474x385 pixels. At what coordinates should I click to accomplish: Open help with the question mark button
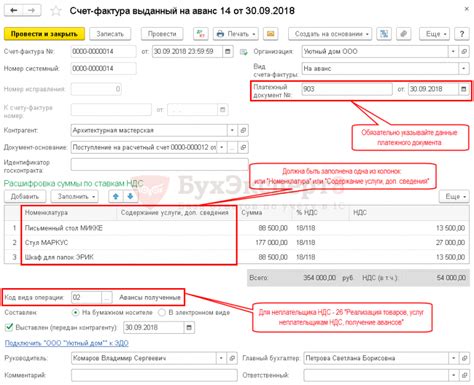pyautogui.click(x=462, y=34)
